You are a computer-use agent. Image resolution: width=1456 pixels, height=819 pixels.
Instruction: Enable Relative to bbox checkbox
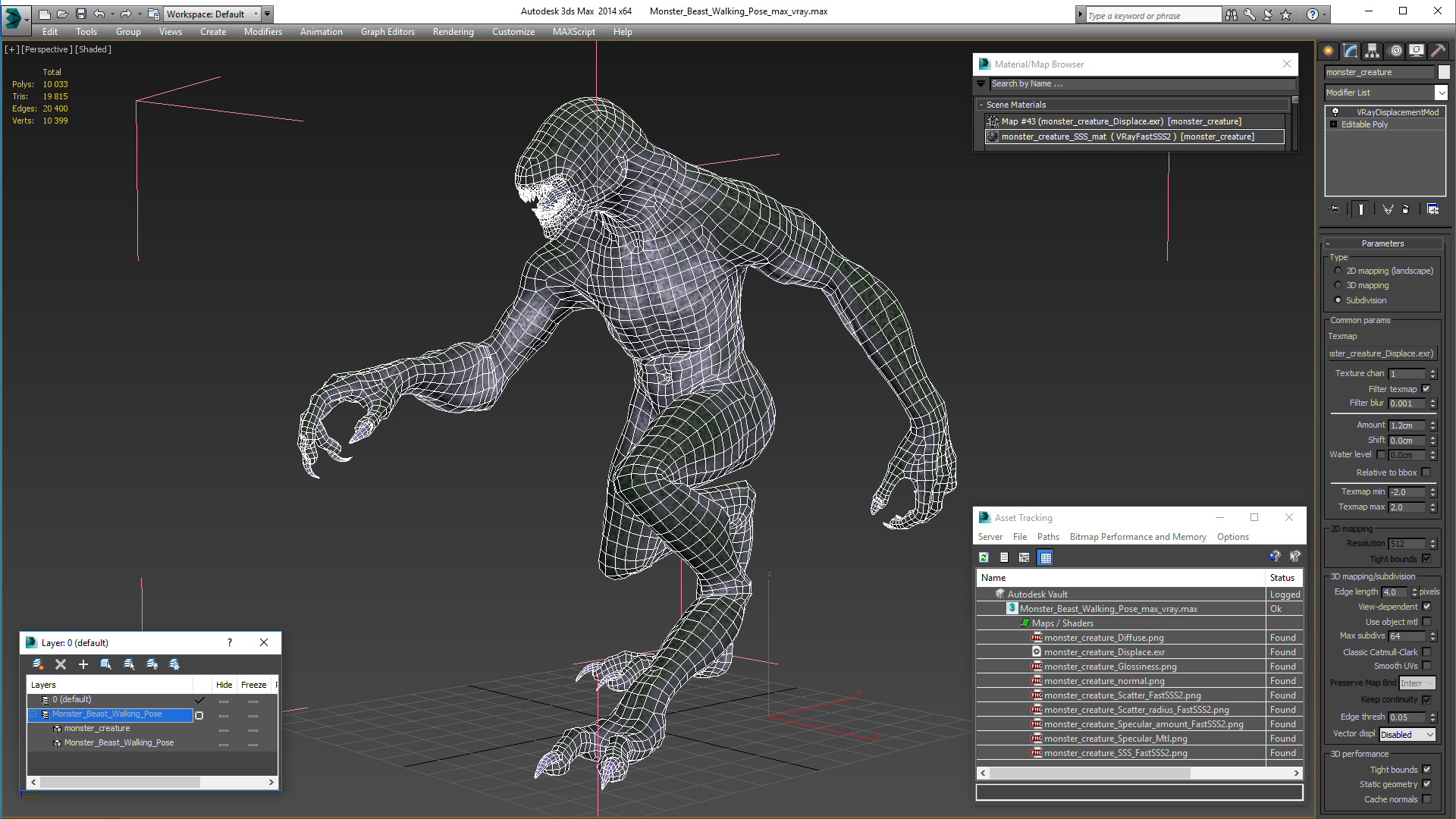(x=1426, y=472)
